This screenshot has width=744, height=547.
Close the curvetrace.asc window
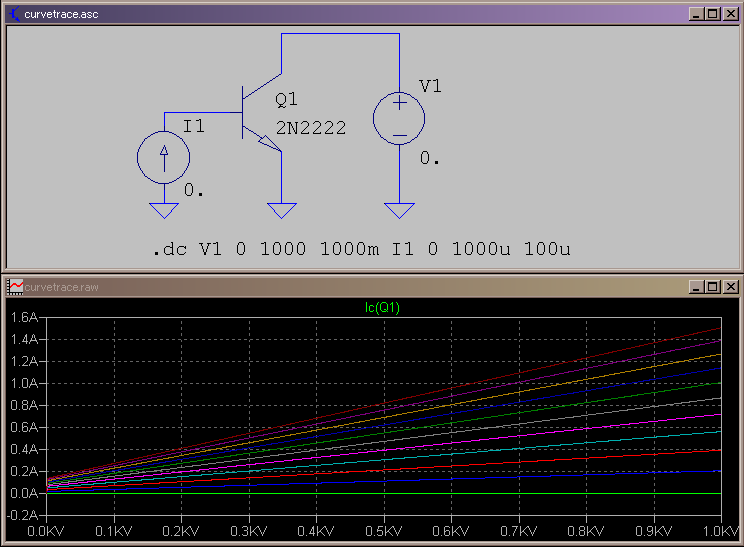pos(731,14)
